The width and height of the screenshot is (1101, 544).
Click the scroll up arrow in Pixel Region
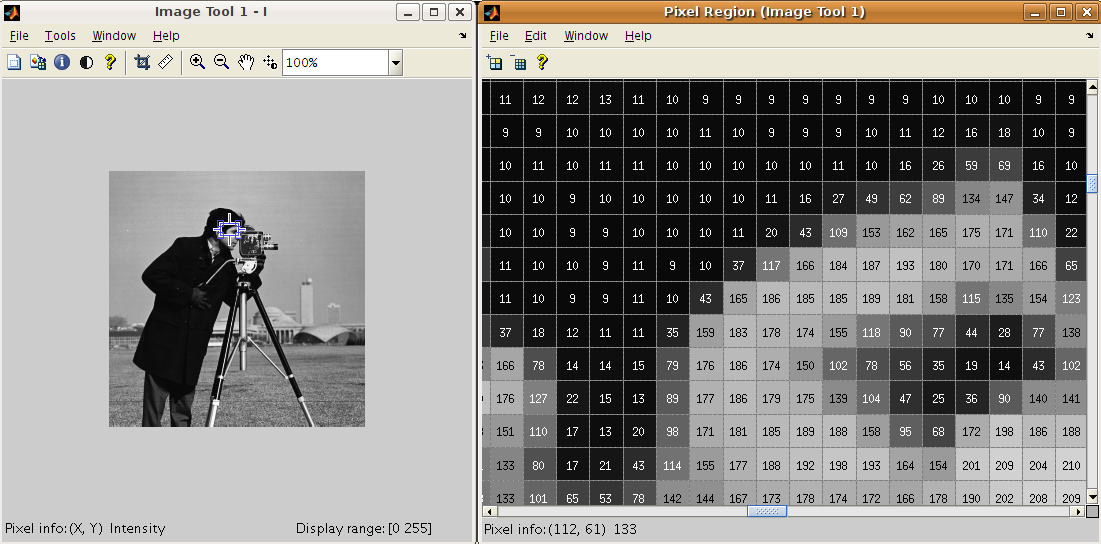1092,87
